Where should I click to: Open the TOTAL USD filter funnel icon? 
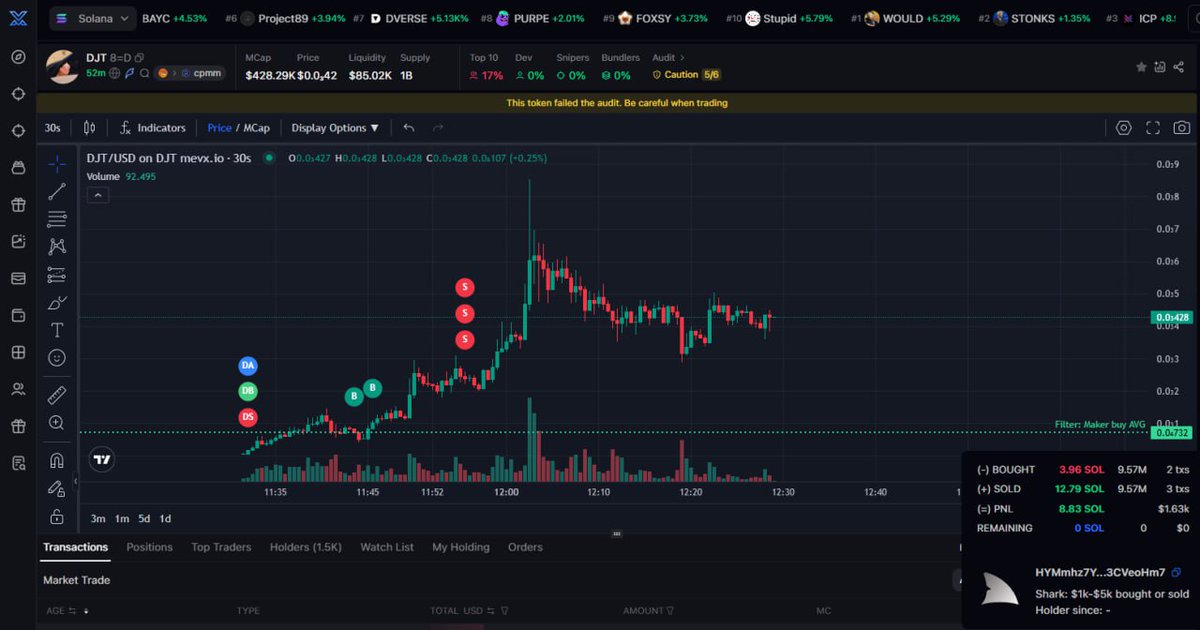click(505, 610)
